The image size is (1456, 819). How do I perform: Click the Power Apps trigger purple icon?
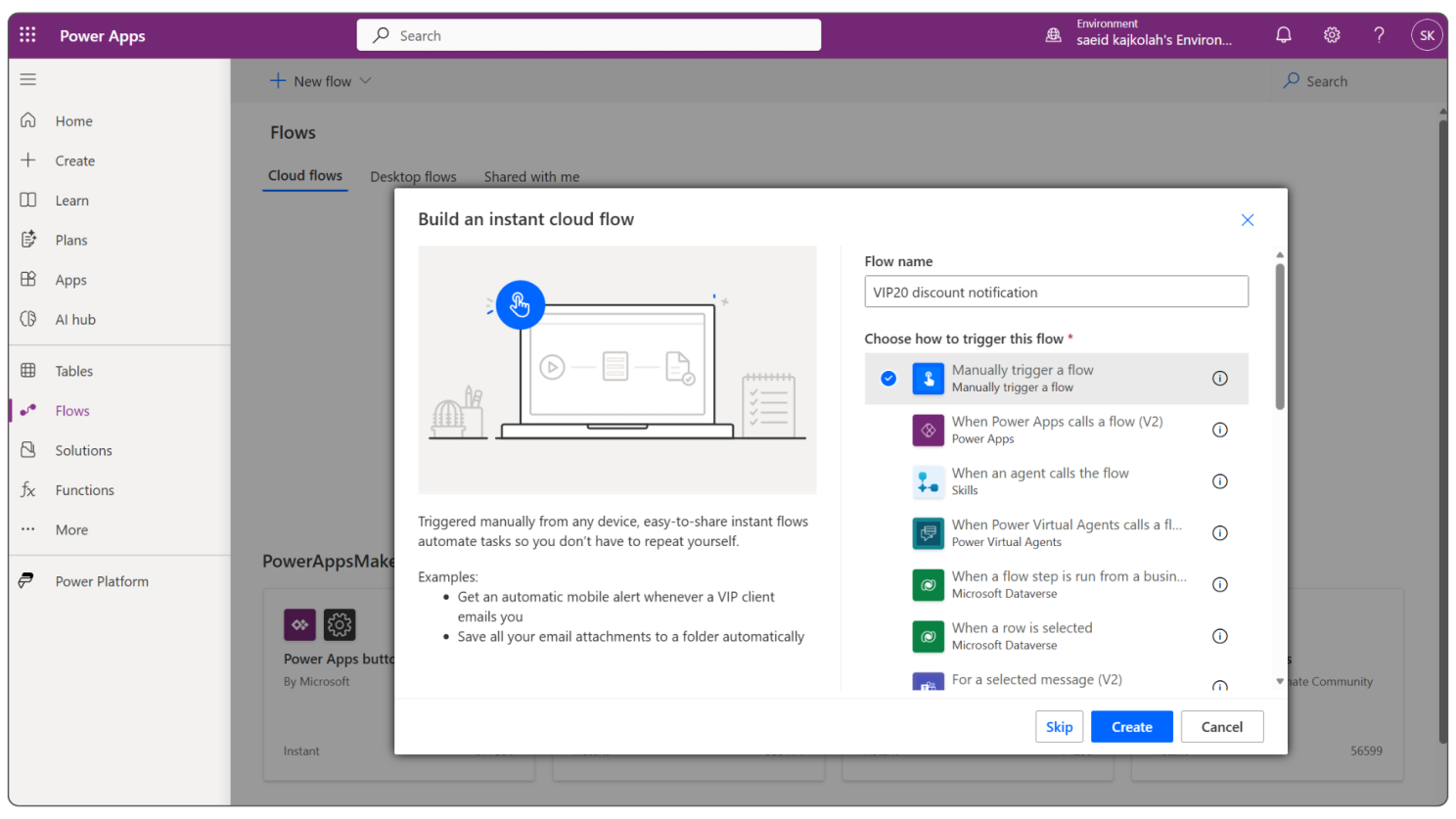(929, 430)
